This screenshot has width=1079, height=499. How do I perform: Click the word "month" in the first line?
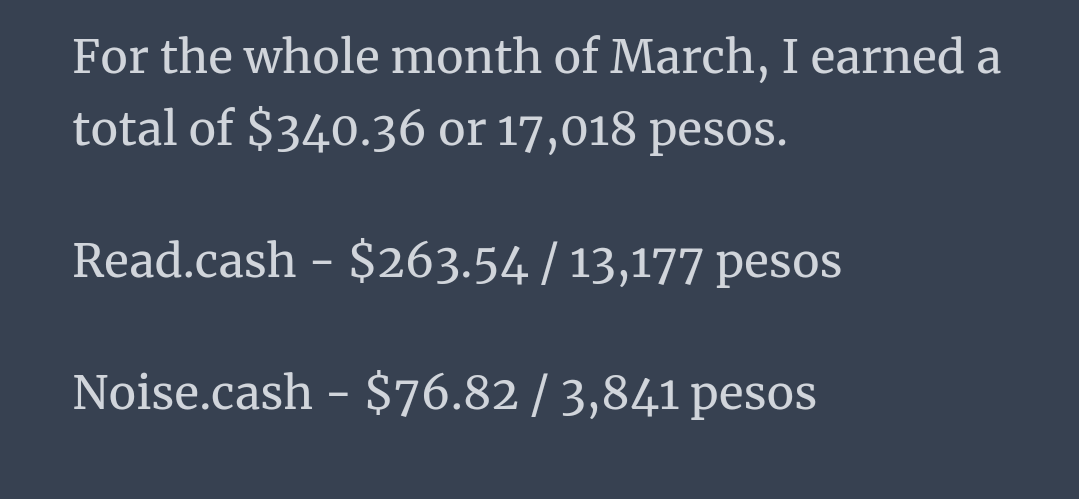(x=467, y=56)
